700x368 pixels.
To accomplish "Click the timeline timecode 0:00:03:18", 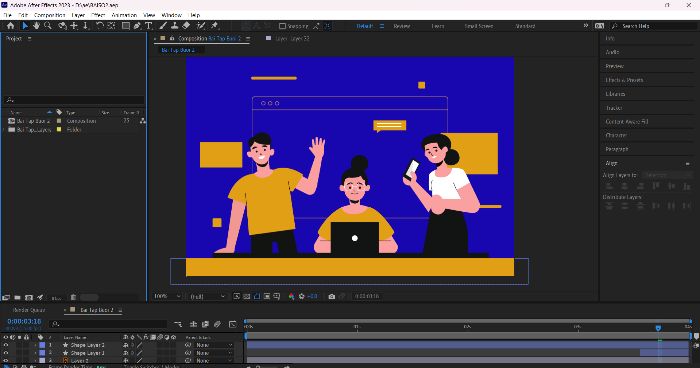I will (24, 321).
